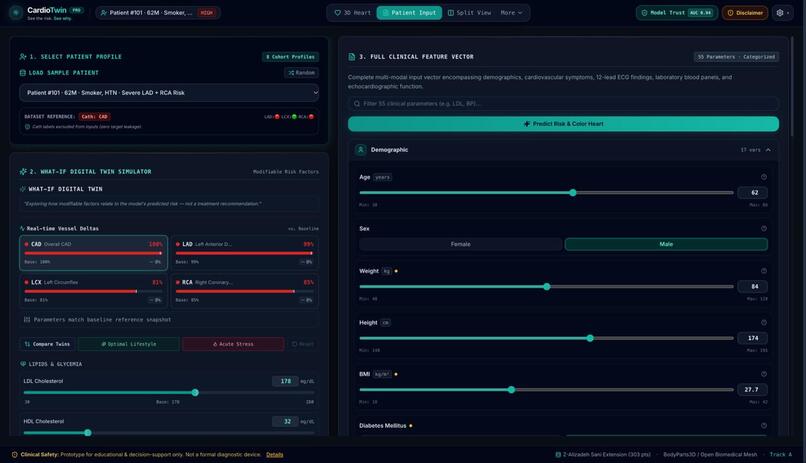Click the Diabetes Mellitus info icon

point(764,425)
